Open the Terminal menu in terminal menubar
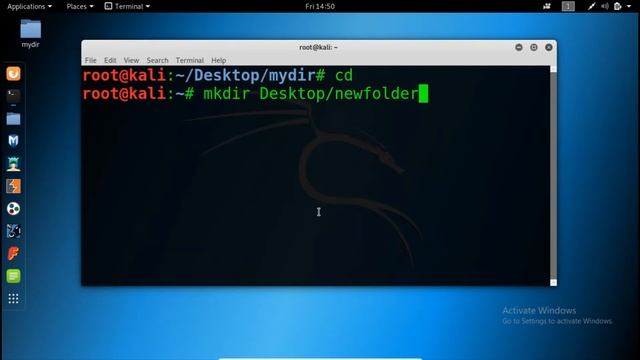This screenshot has height=360, width=640. [x=190, y=60]
